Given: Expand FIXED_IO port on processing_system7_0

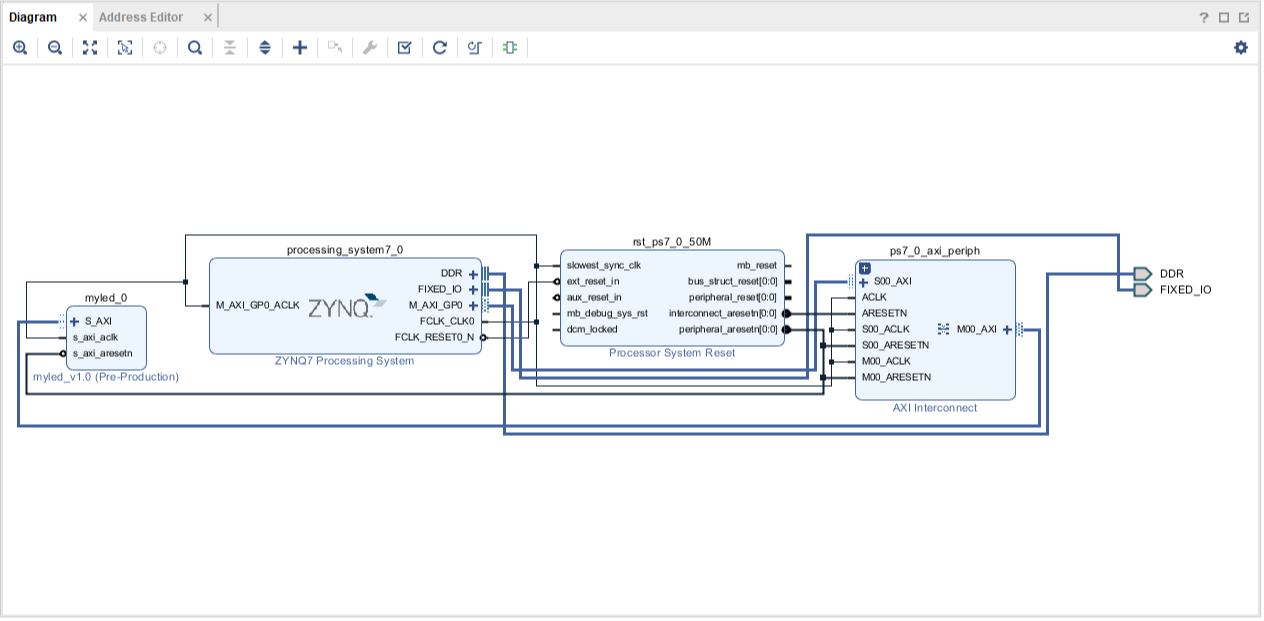Looking at the screenshot, I should 473,290.
